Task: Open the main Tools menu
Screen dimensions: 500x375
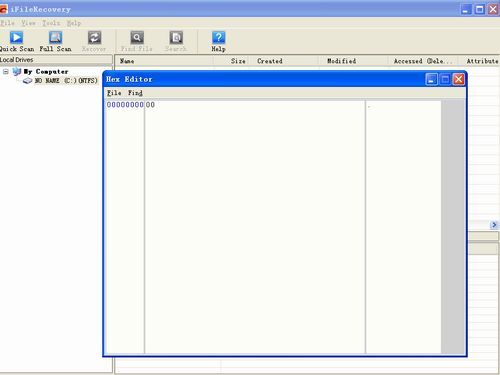Action: click(51, 23)
